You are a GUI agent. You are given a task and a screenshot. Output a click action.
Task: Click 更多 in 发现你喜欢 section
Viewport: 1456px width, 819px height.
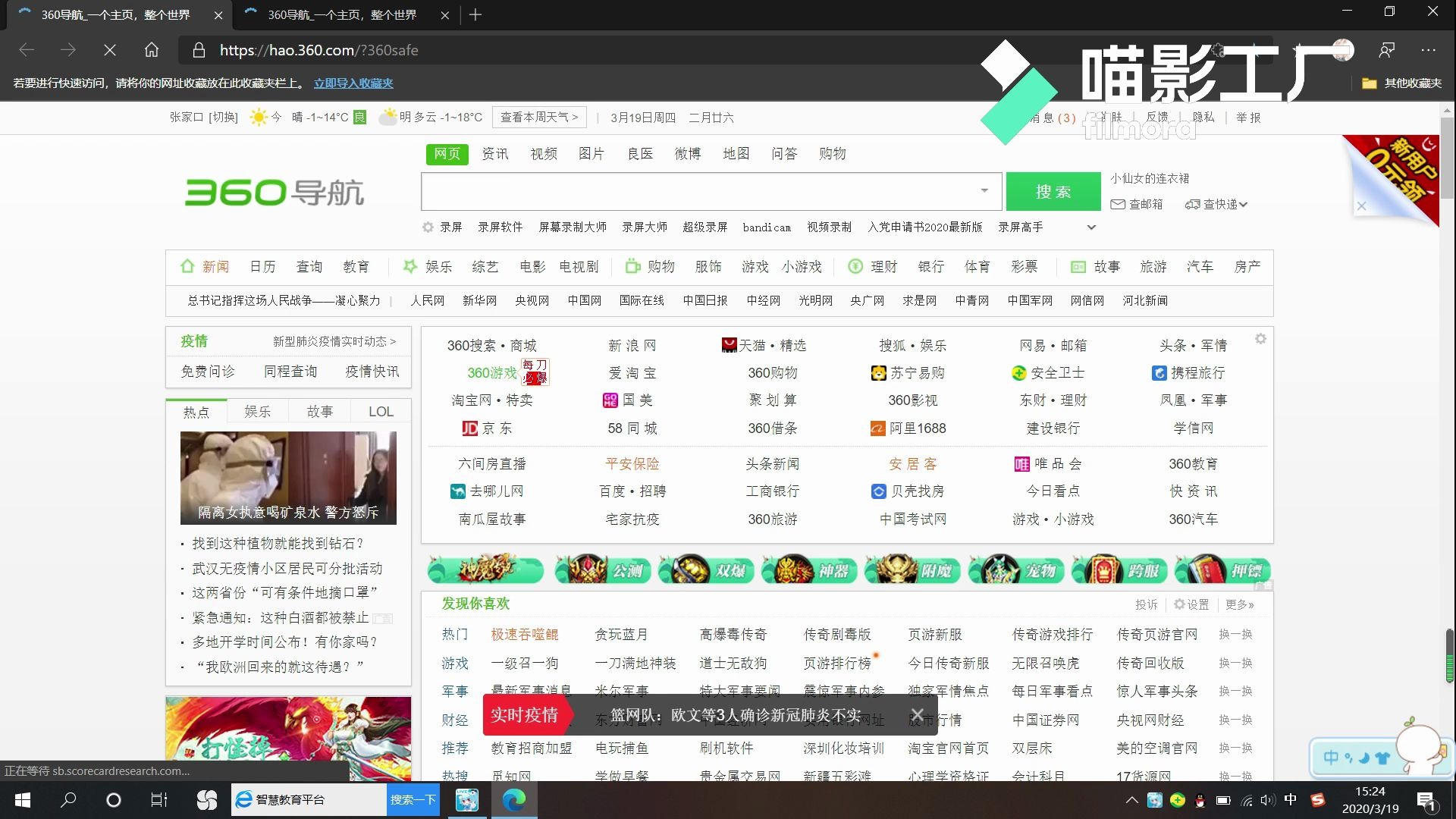coord(1240,604)
